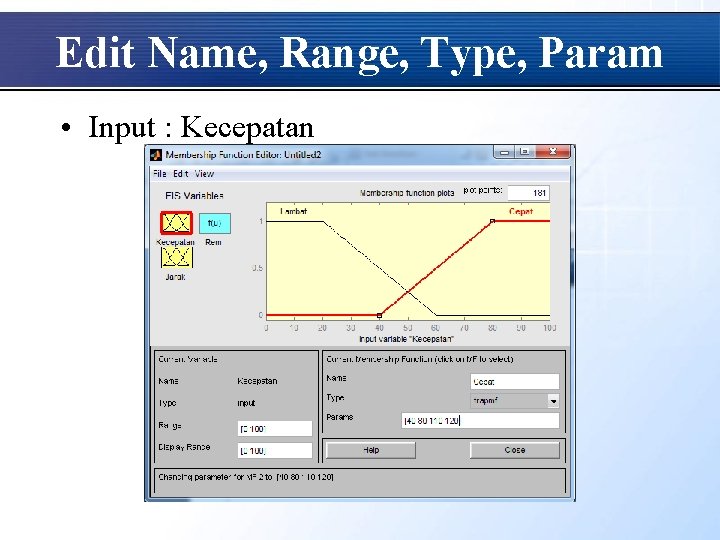Click the Type value 'input' text

coord(246,403)
